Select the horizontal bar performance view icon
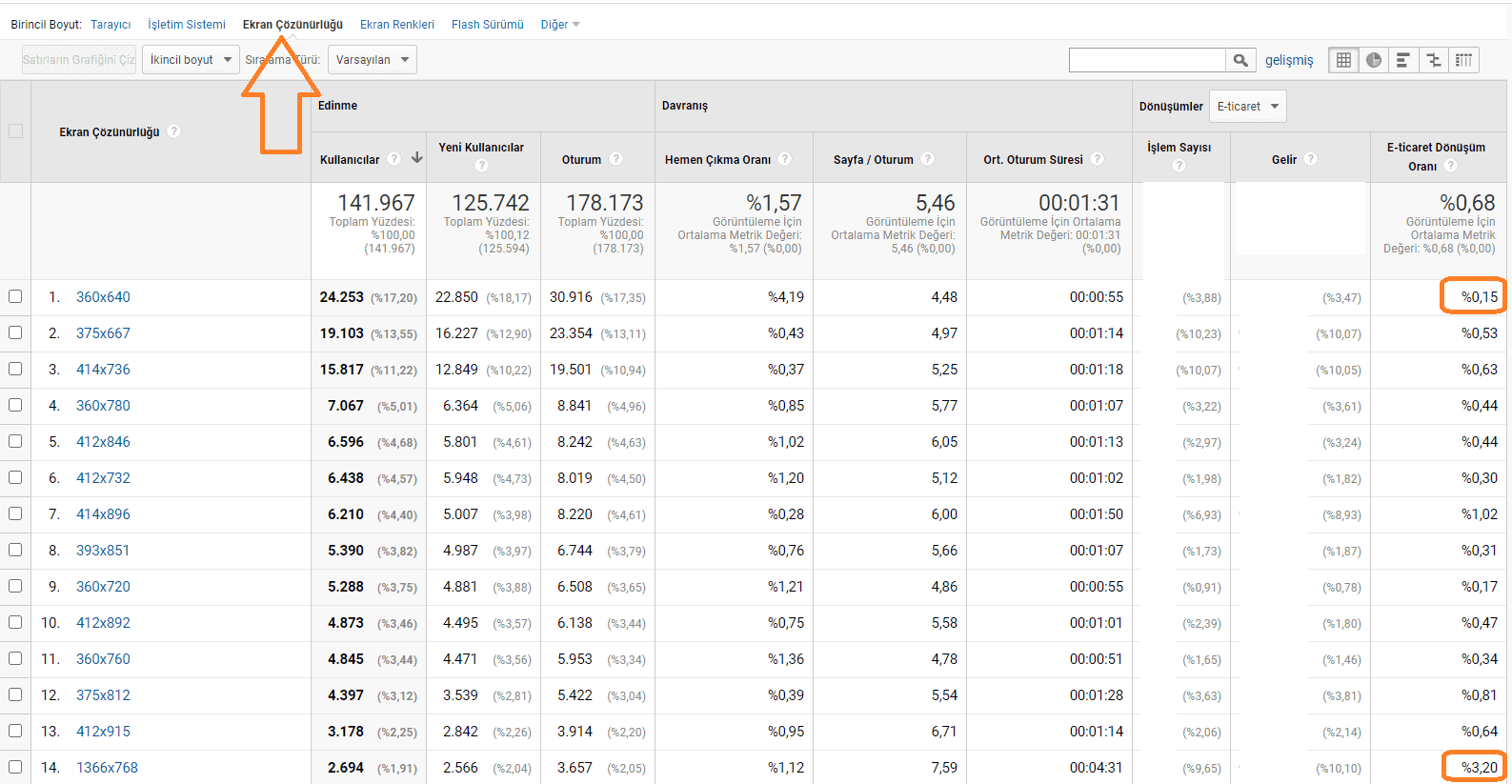1512x784 pixels. 1402,60
